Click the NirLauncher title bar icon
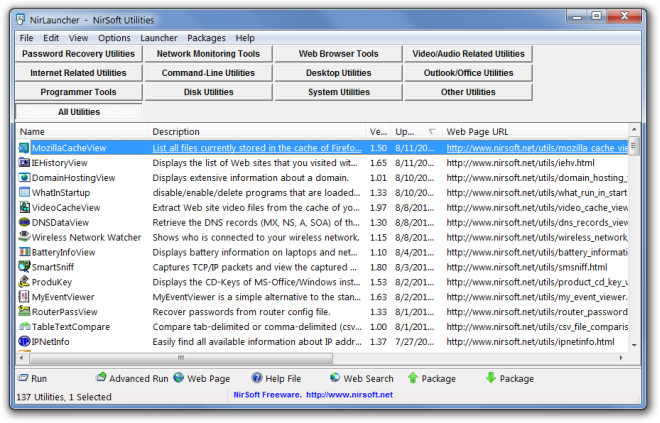This screenshot has width=660, height=423. 20,19
